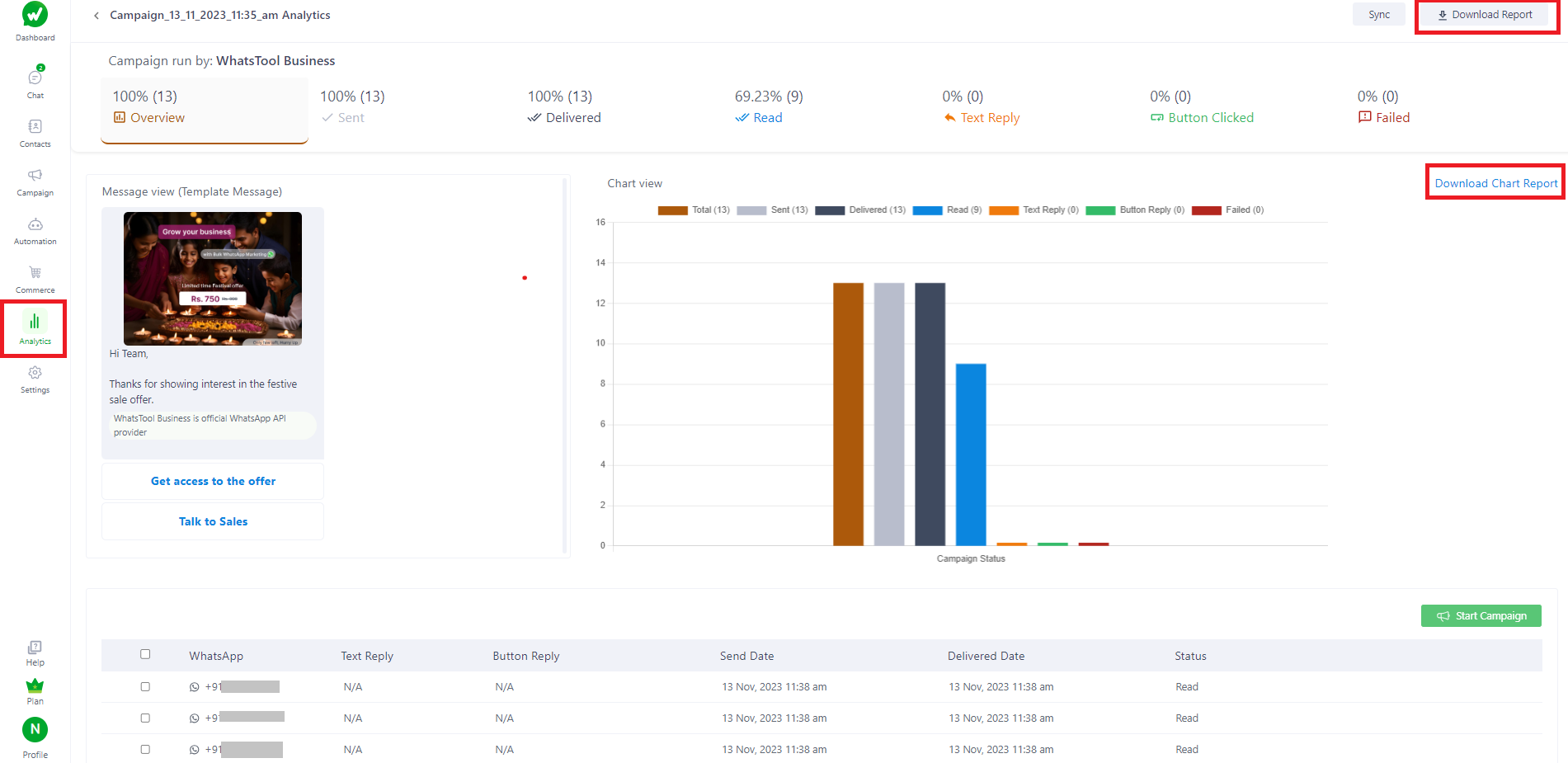Viewport: 1568px width, 763px height.
Task: Open Automation in the sidebar
Action: (x=35, y=230)
